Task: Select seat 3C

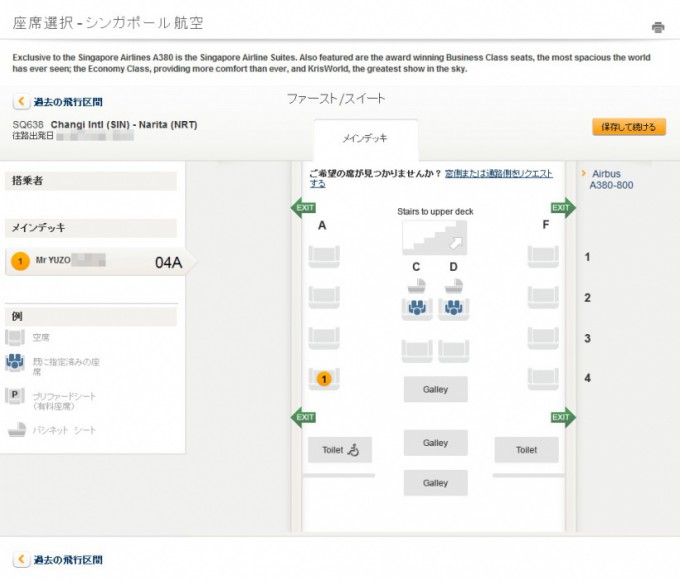Action: (x=417, y=351)
